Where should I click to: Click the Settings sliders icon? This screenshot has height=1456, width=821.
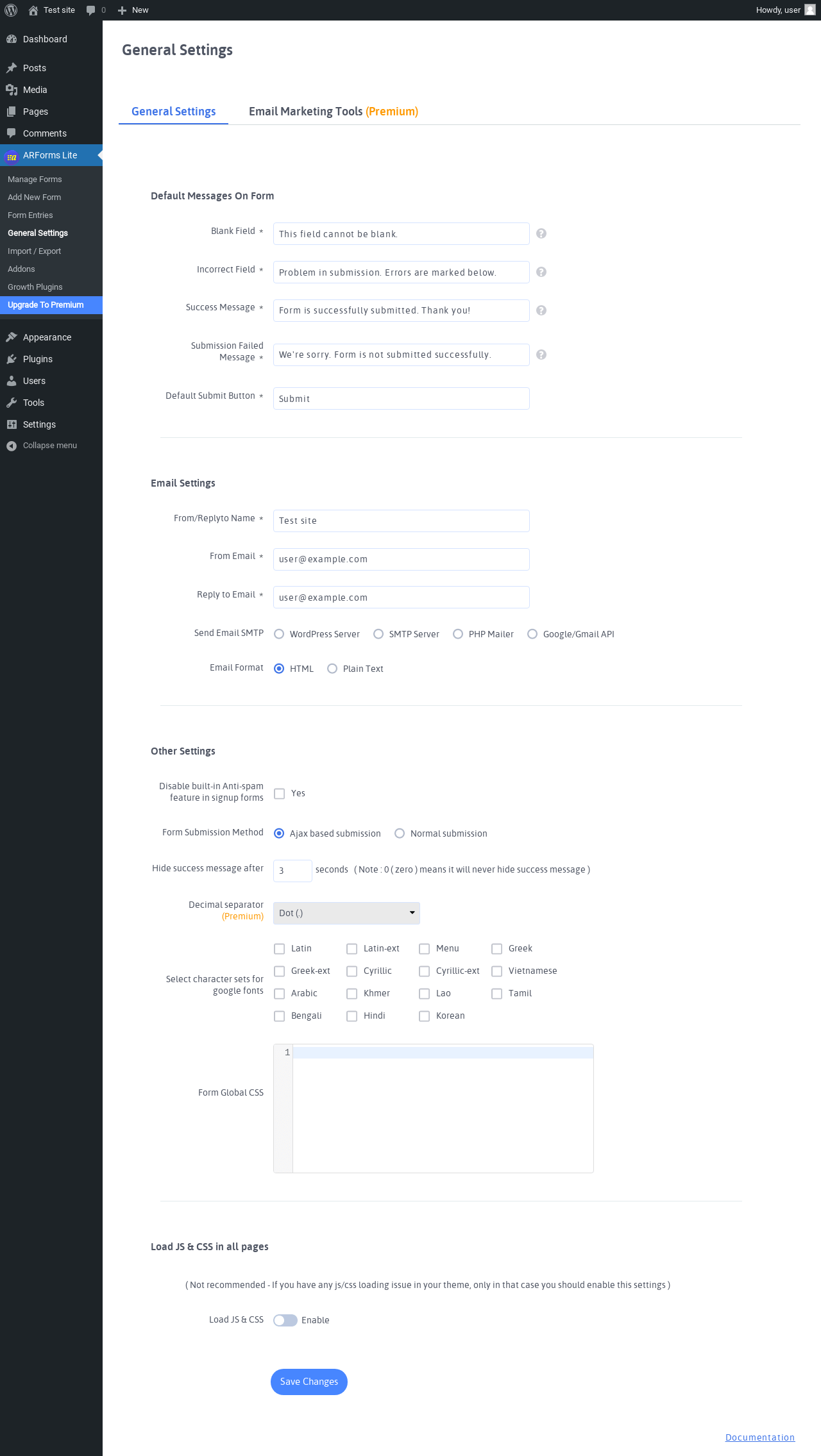point(12,424)
